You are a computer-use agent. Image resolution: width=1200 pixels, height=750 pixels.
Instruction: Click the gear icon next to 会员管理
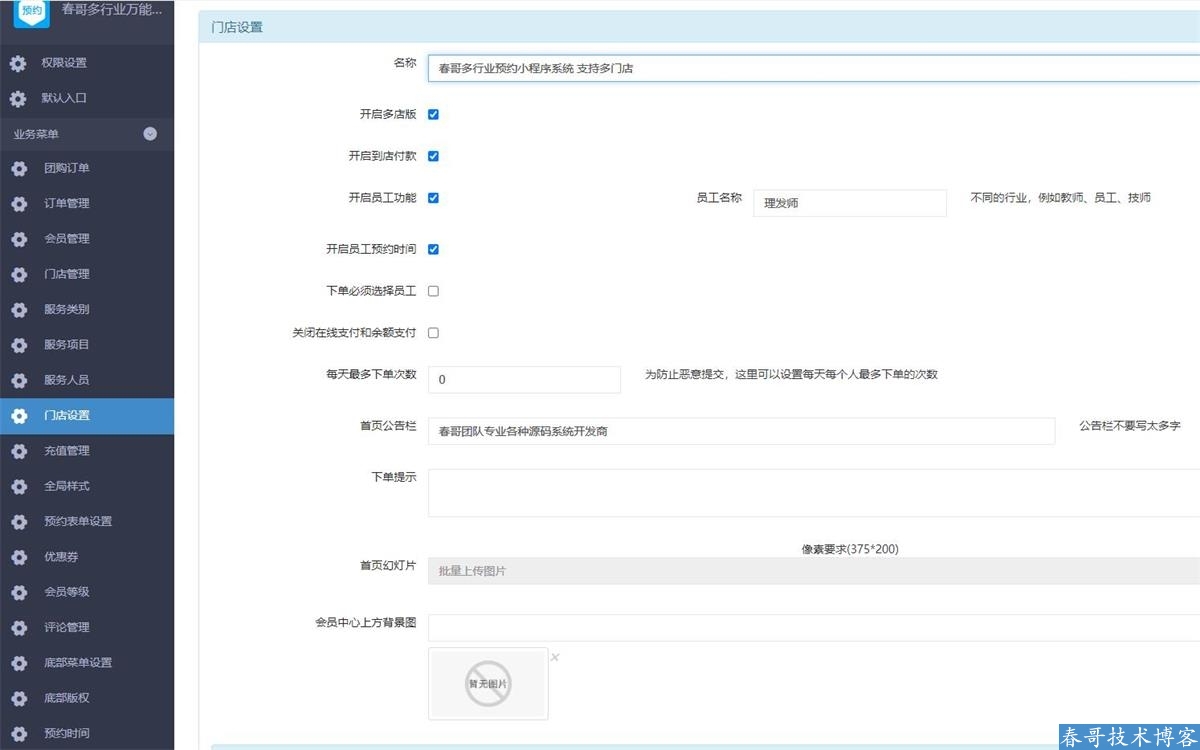point(18,239)
